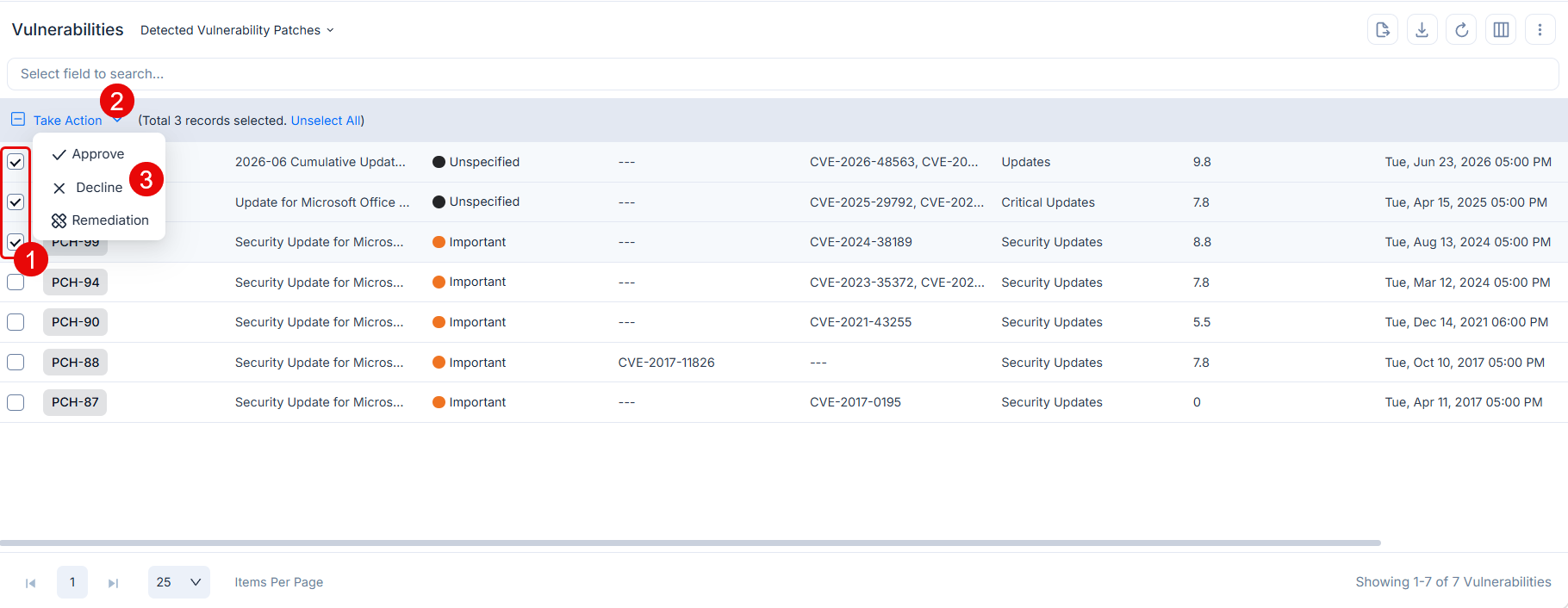Image resolution: width=1568 pixels, height=608 pixels.
Task: Click CVE-2017-11826 in the PCH-88 row
Action: 666,363
